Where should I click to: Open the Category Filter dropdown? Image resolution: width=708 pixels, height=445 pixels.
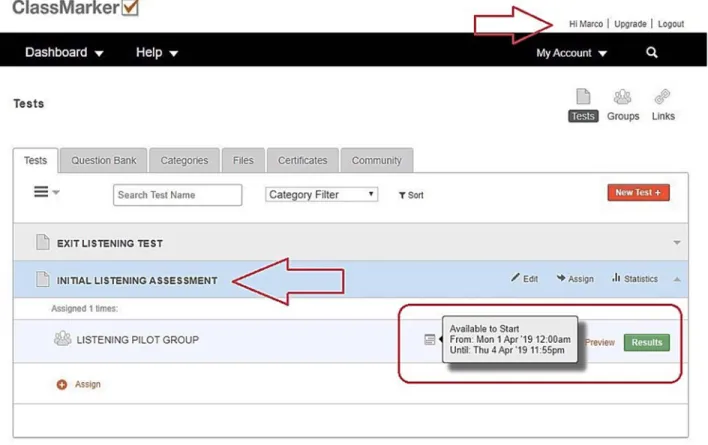(321, 195)
